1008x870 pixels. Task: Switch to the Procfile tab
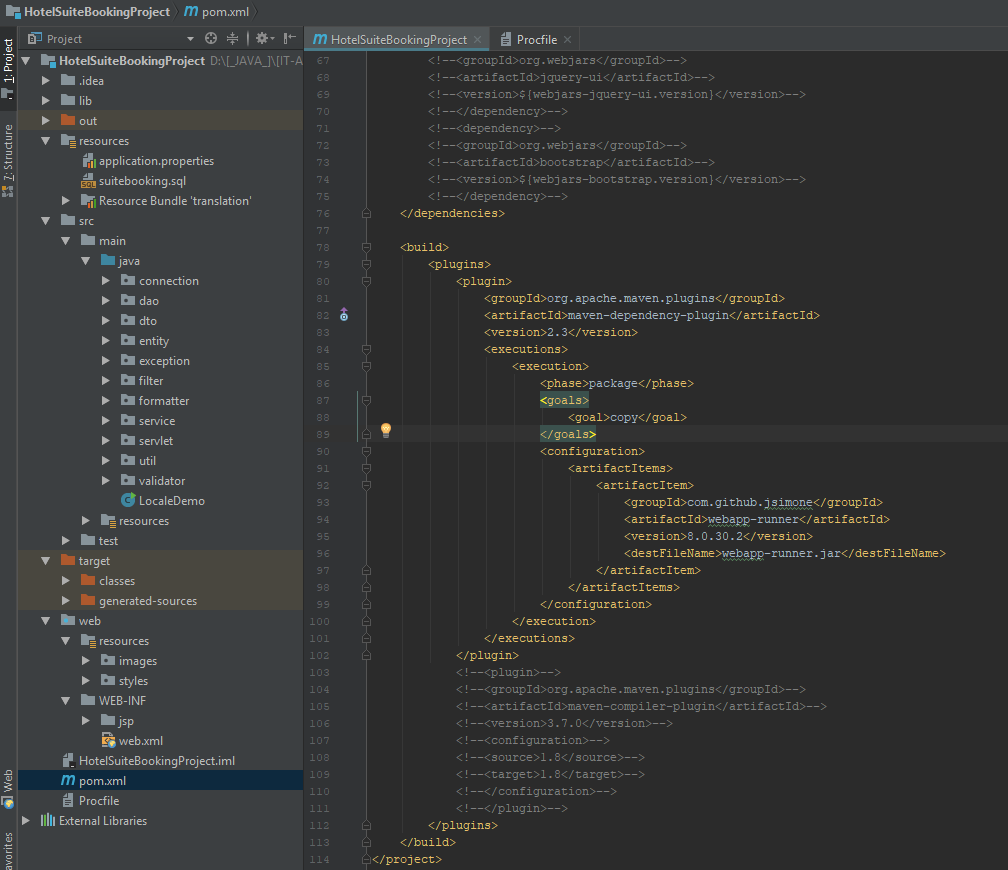(x=536, y=40)
